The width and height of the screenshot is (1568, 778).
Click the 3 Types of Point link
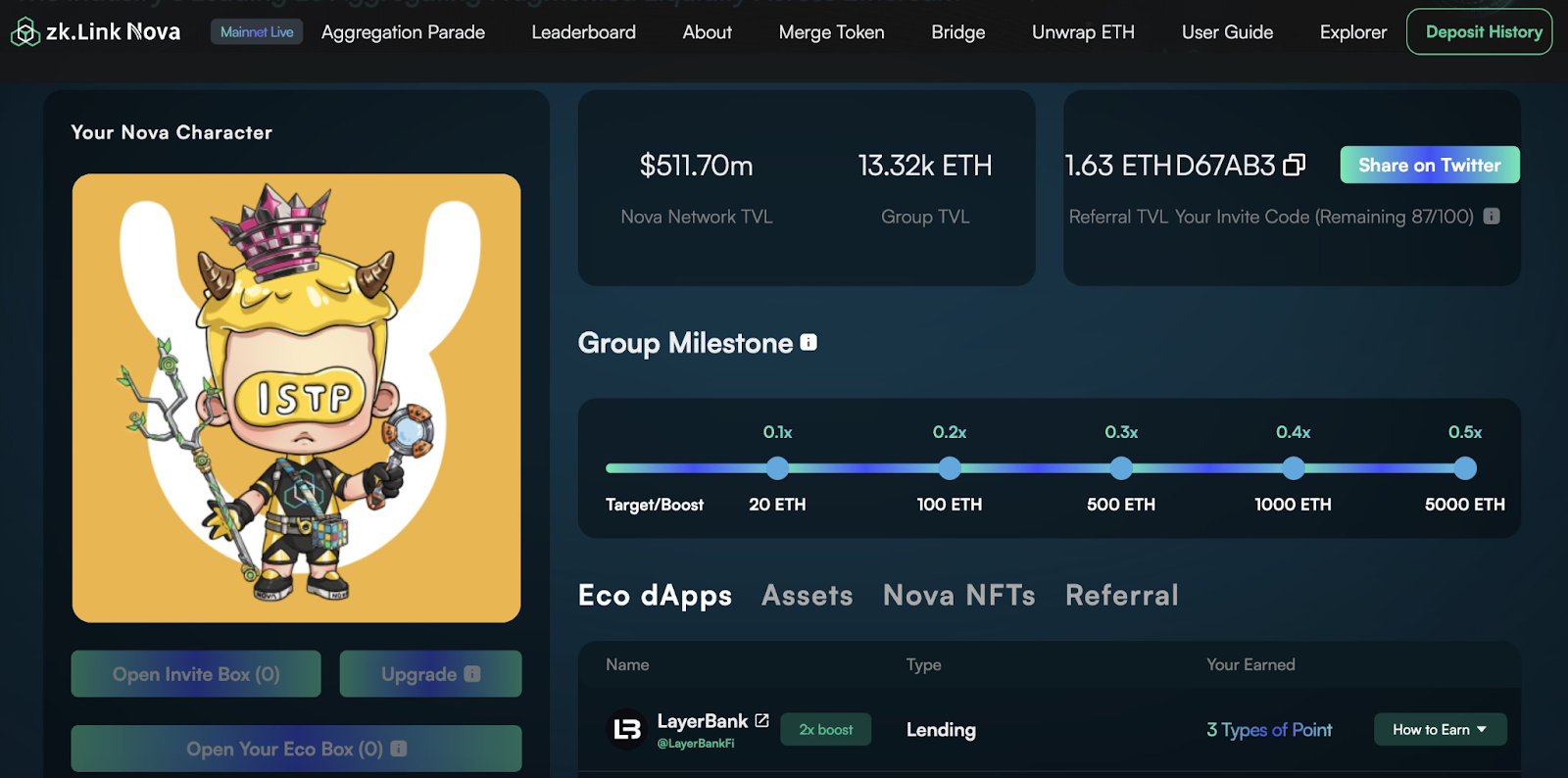coord(1269,730)
